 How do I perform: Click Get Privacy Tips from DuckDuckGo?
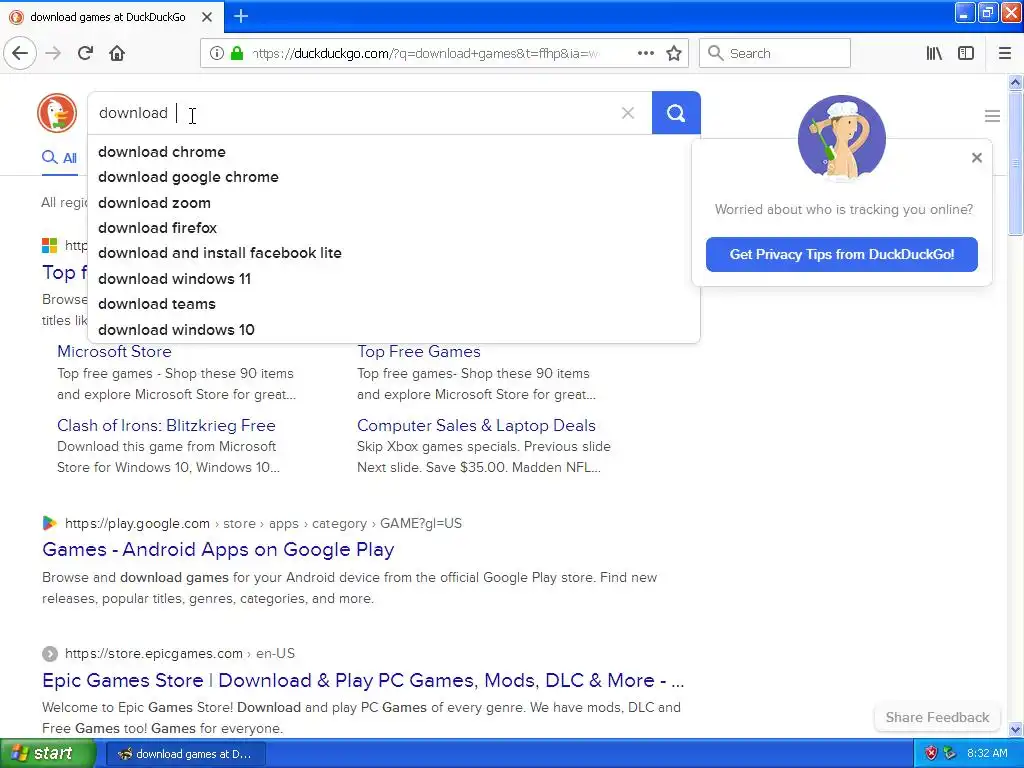click(841, 254)
